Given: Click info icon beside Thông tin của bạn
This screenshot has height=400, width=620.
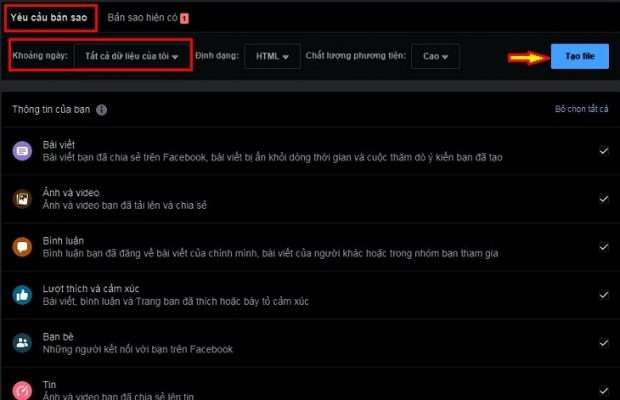Looking at the screenshot, I should (102, 110).
